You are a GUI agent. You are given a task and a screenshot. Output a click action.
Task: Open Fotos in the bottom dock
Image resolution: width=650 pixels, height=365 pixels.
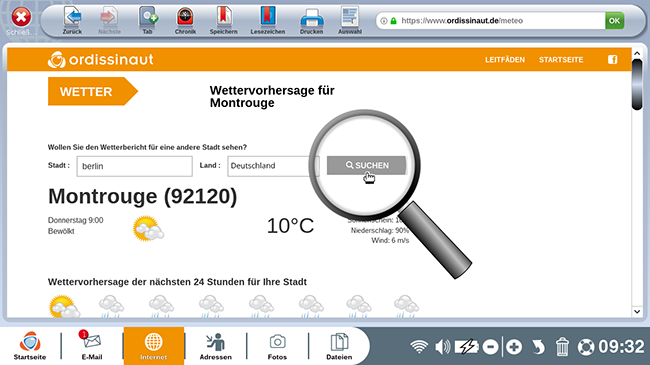(277, 346)
